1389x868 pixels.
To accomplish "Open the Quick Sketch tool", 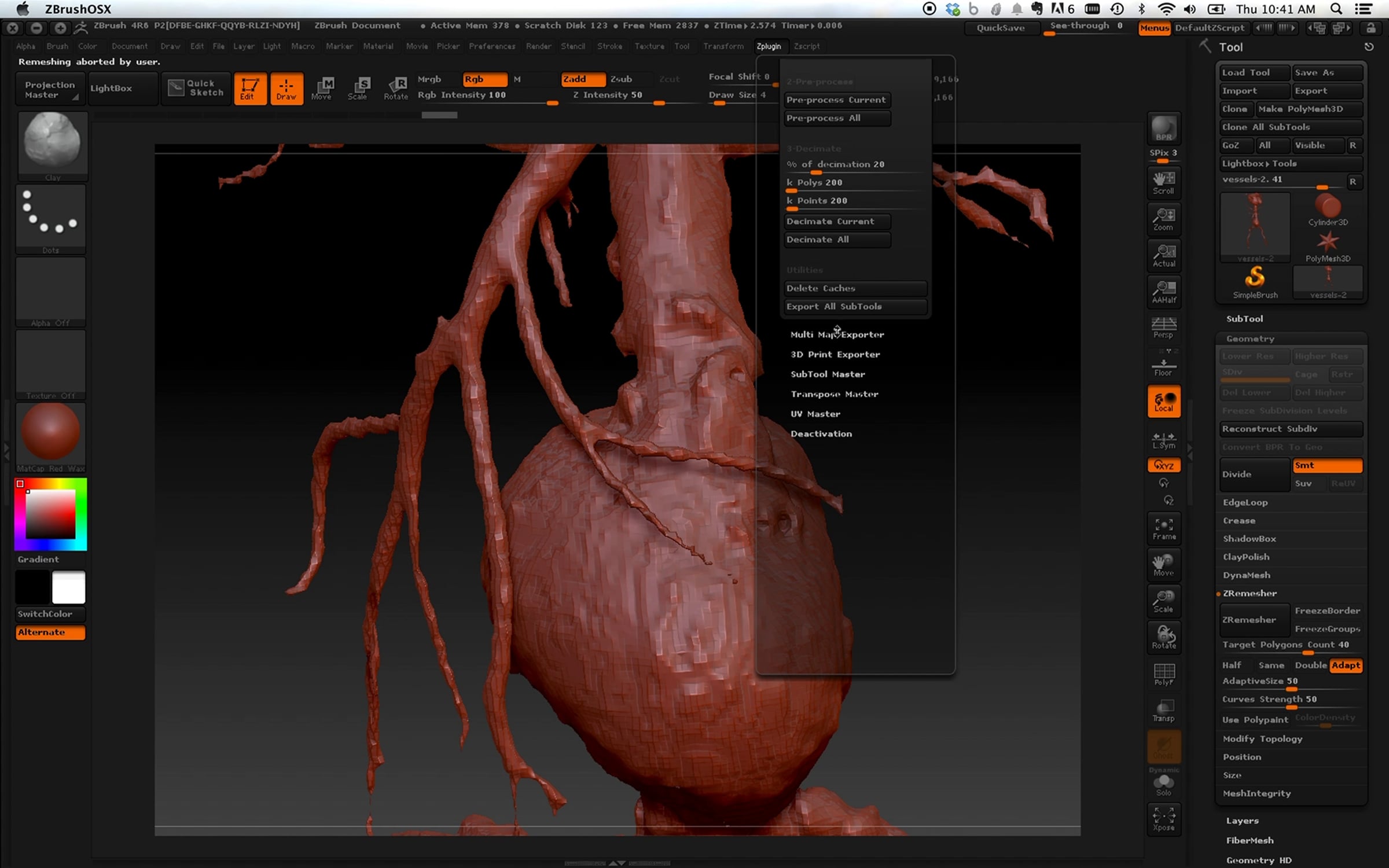I will [196, 89].
